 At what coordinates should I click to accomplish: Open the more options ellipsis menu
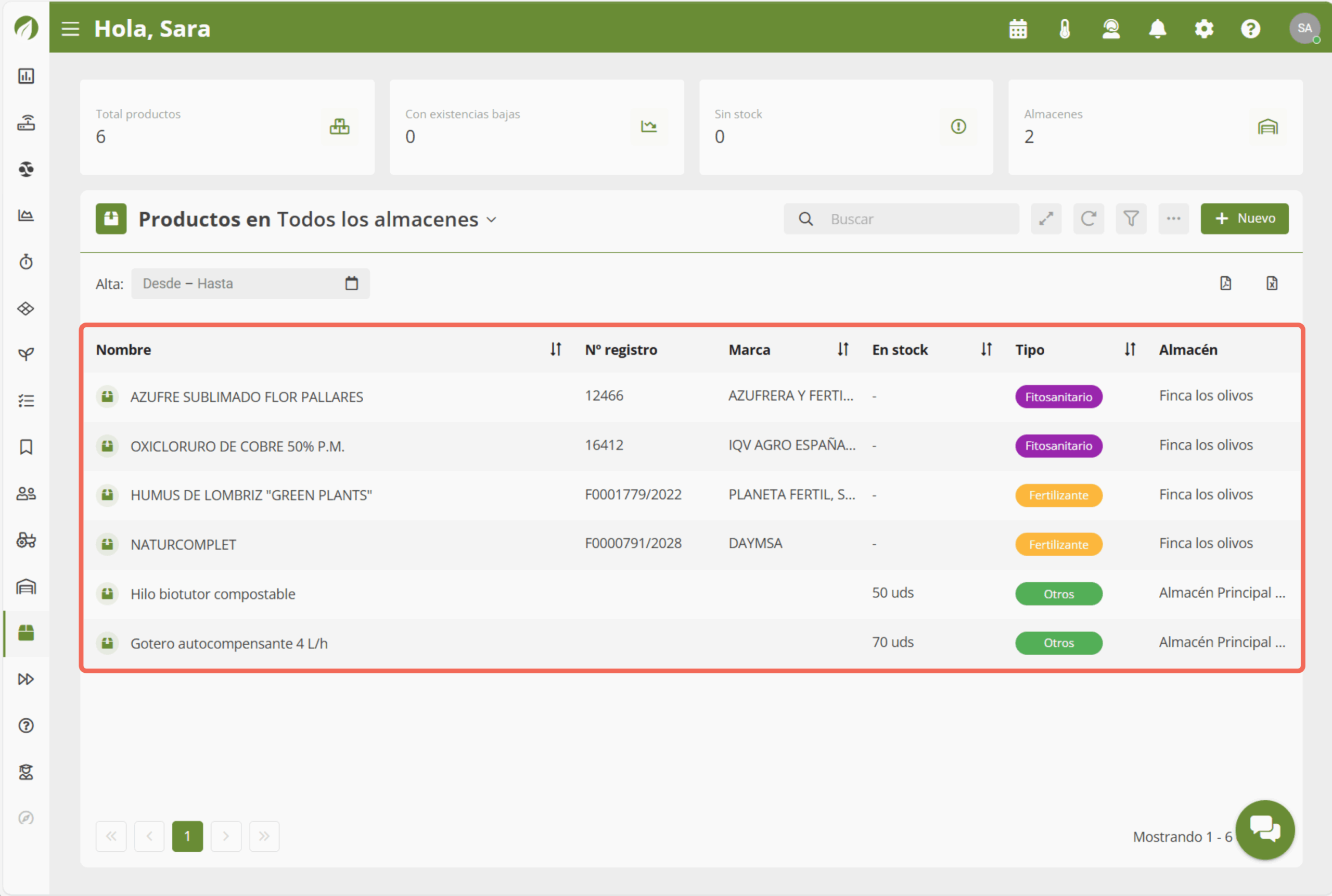(x=1173, y=219)
